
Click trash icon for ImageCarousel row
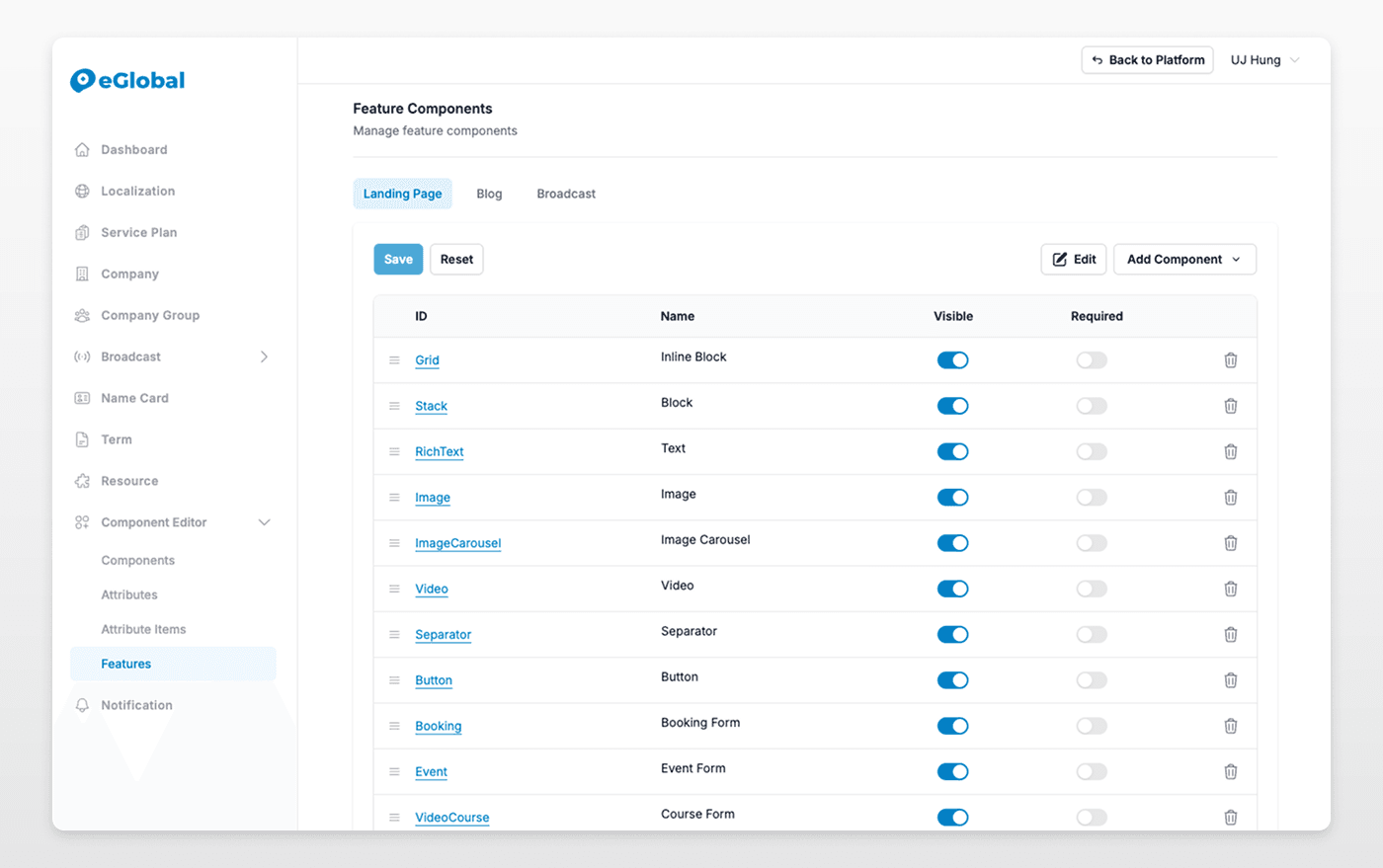coord(1230,543)
